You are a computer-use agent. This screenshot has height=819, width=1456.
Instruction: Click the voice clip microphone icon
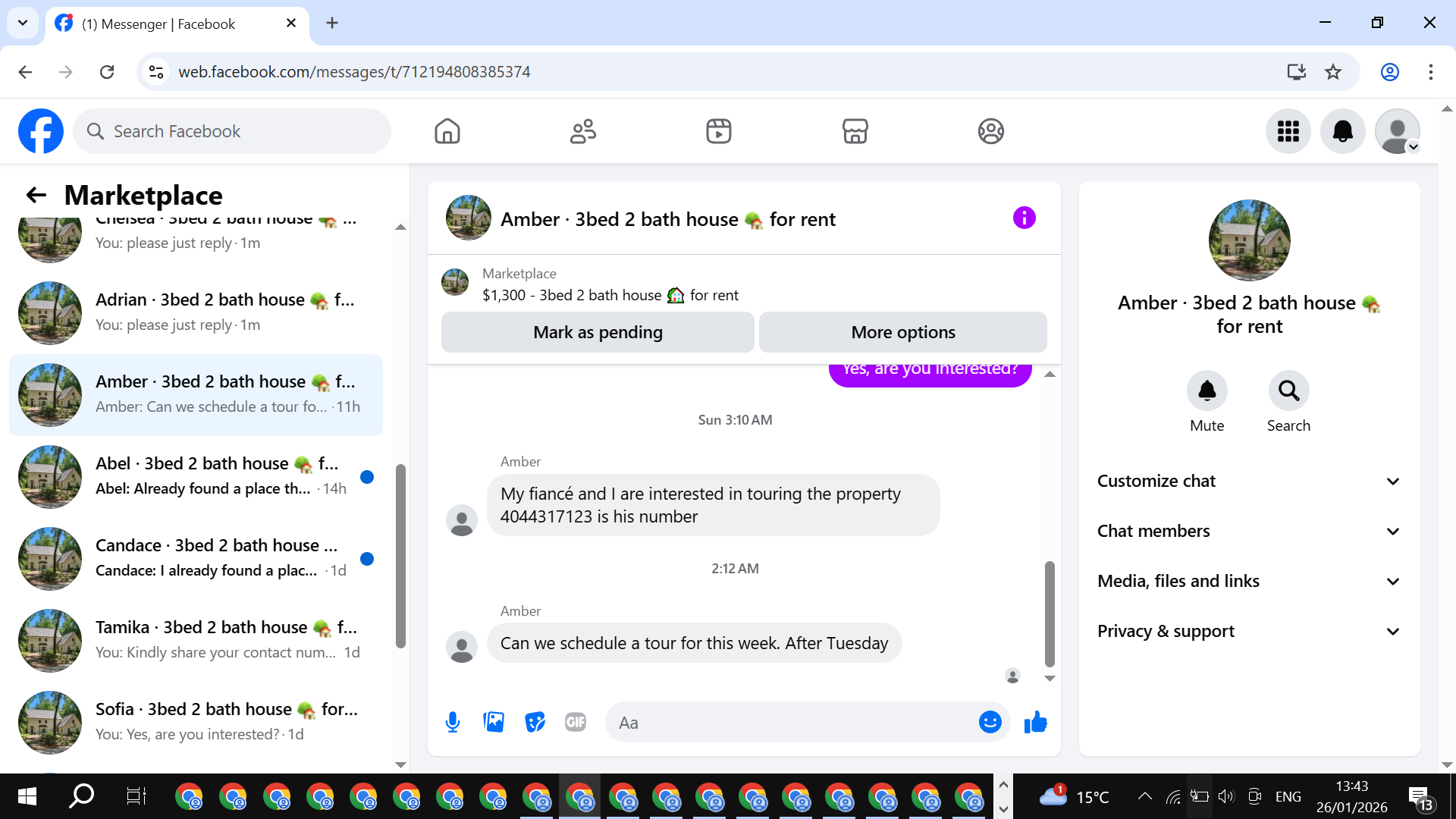(453, 722)
